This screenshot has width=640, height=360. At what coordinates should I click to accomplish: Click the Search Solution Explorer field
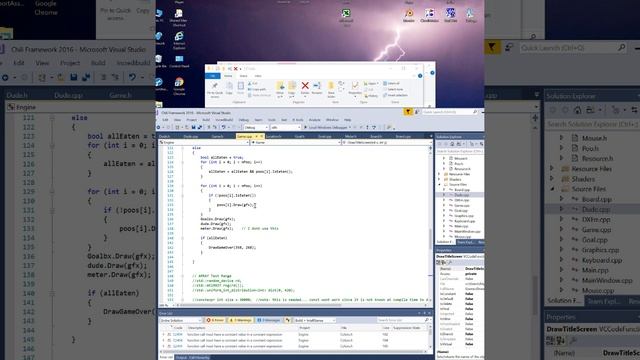pyautogui.click(x=459, y=151)
